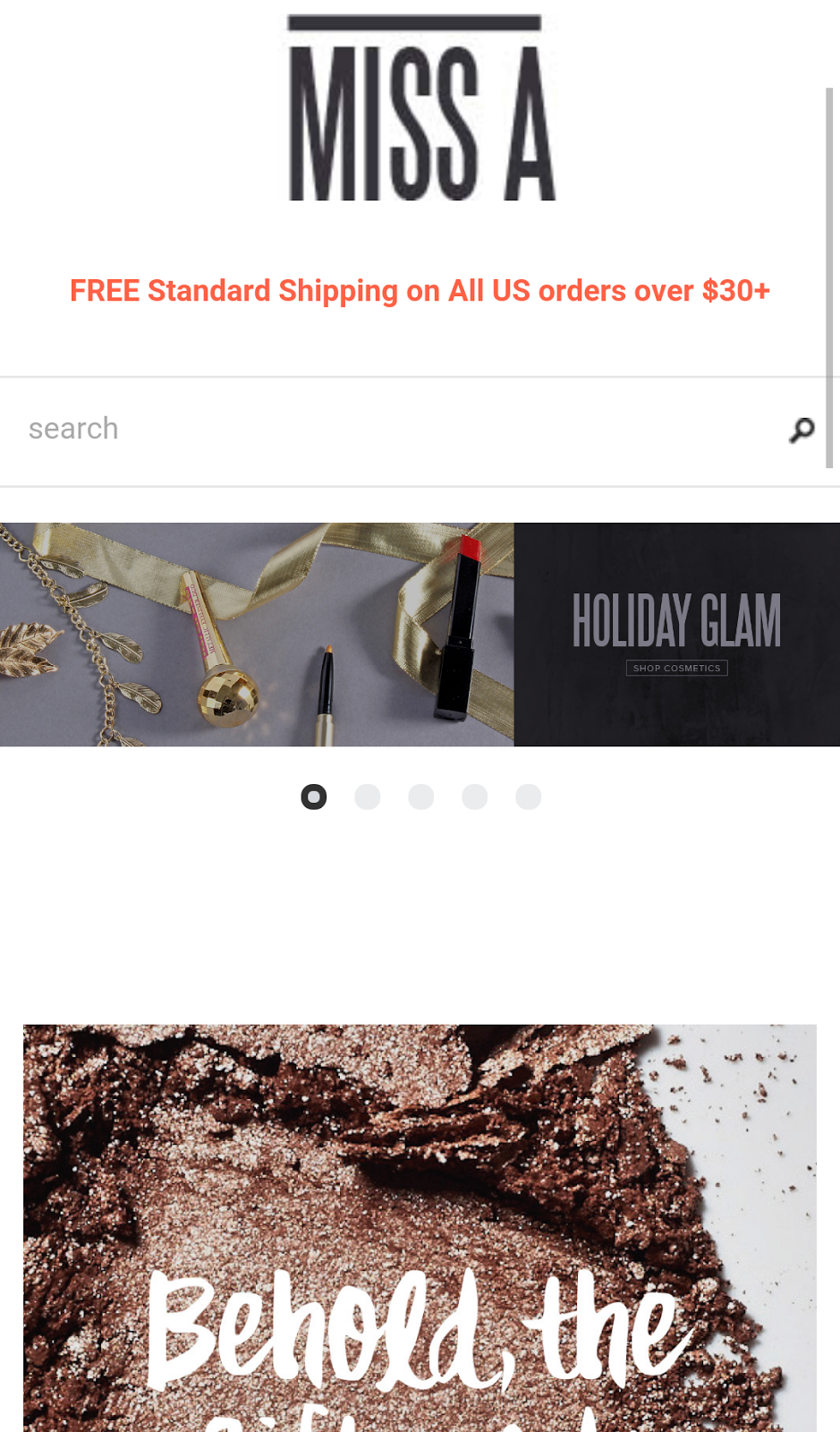Jump to the fifth carousel slide dot
This screenshot has width=840, height=1432.
(529, 797)
